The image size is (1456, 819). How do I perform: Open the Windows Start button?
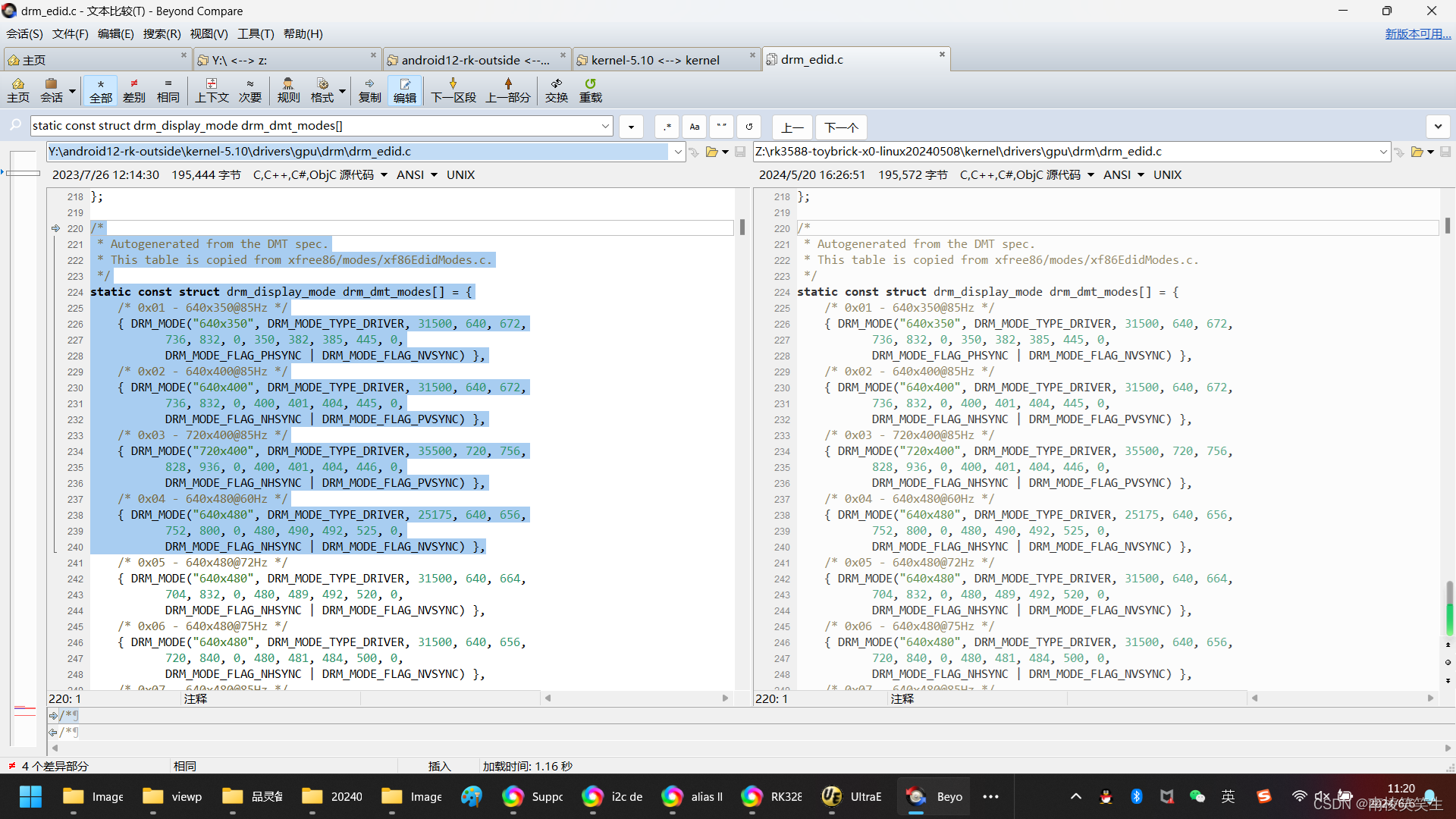(x=30, y=796)
